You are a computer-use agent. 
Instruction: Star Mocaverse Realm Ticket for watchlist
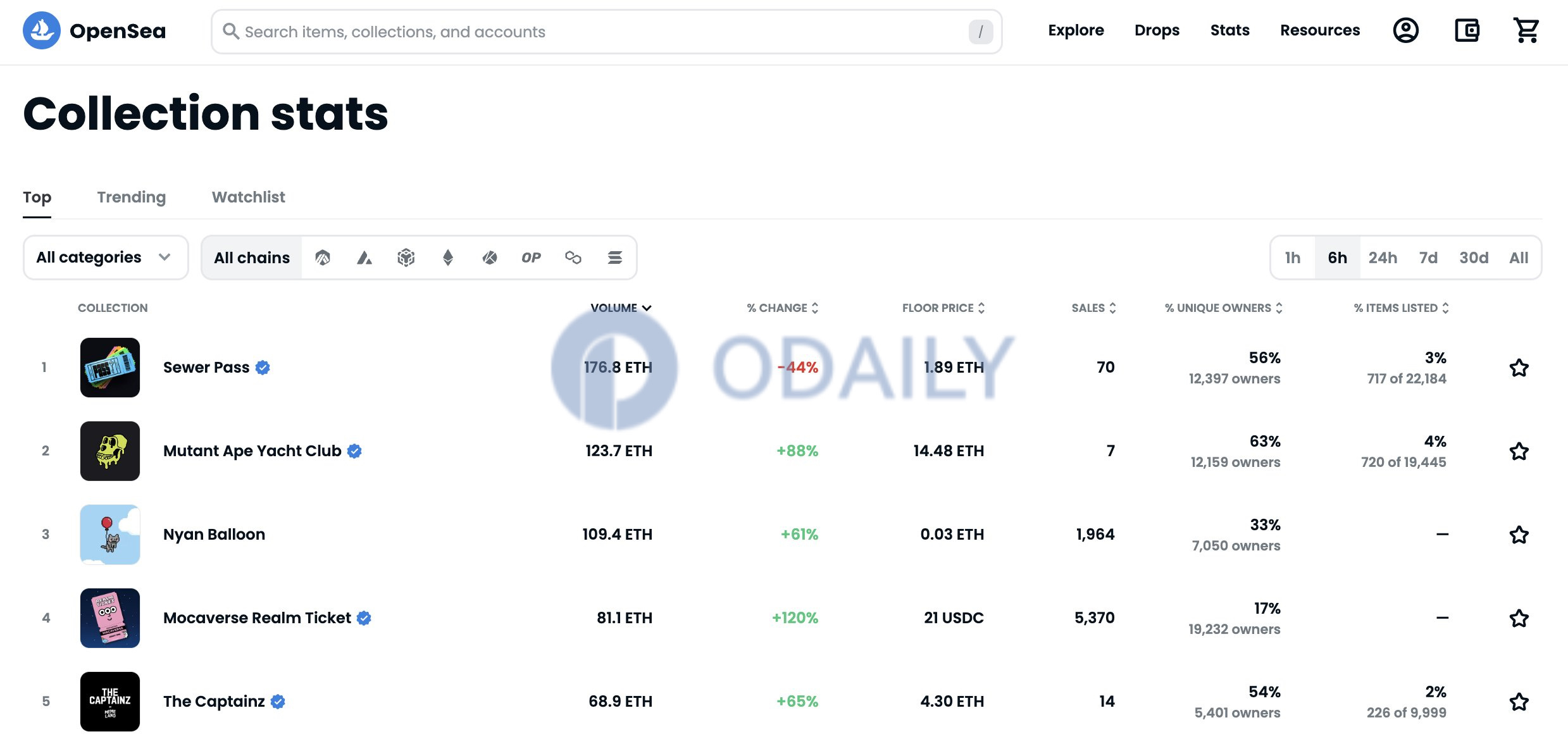[x=1519, y=618]
